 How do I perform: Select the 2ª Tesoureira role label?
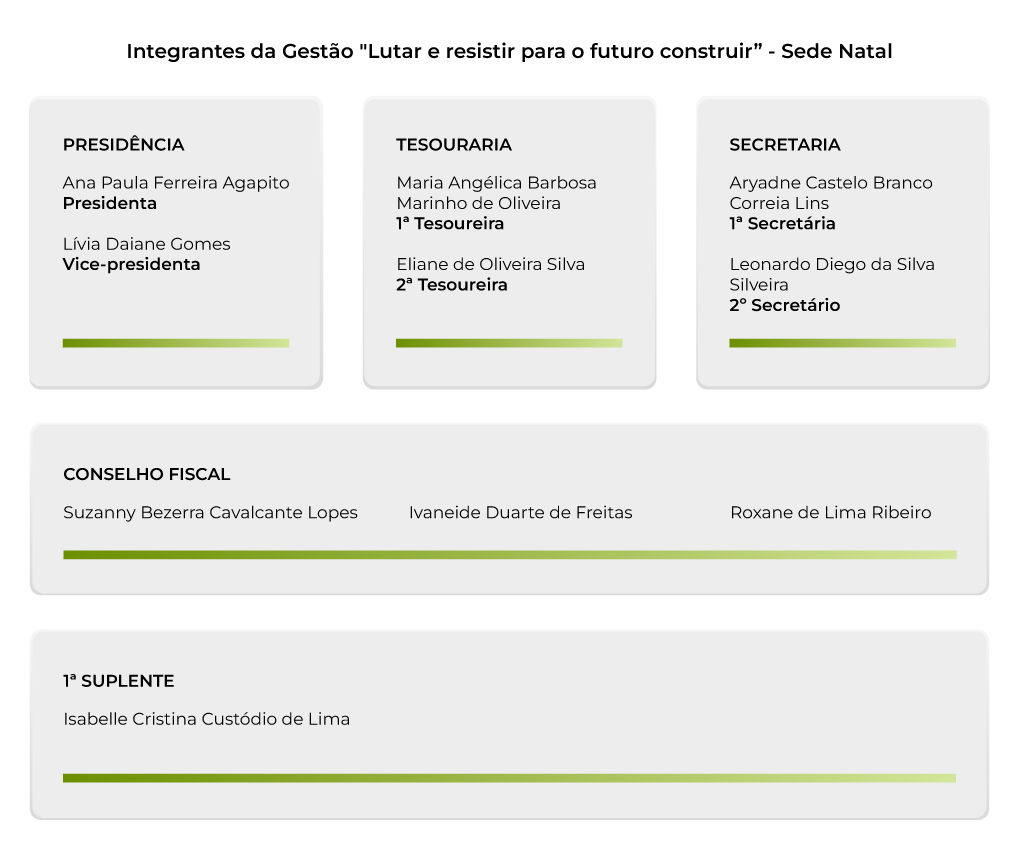tap(451, 285)
